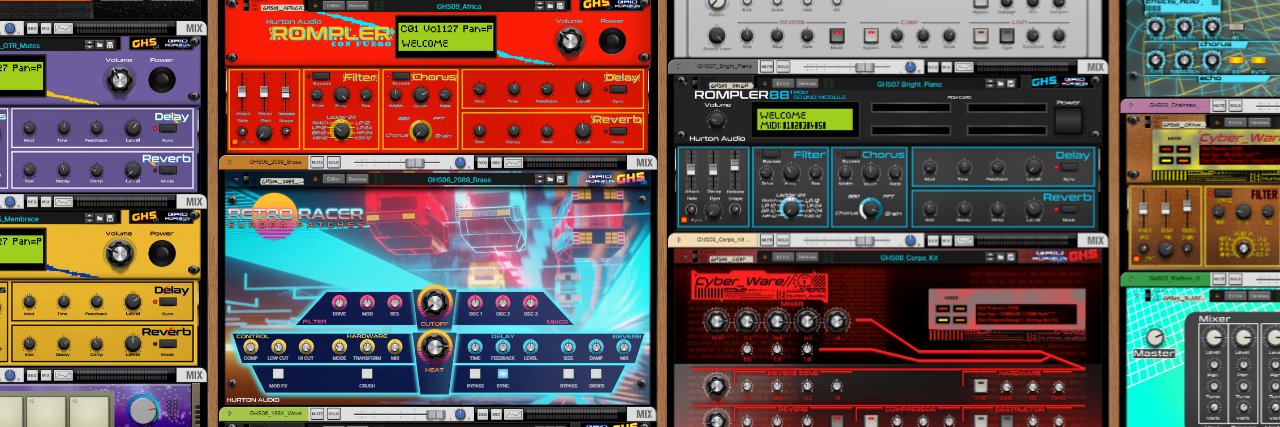
Task: Click the Power button on Rompler Con Fuego
Action: point(612,41)
